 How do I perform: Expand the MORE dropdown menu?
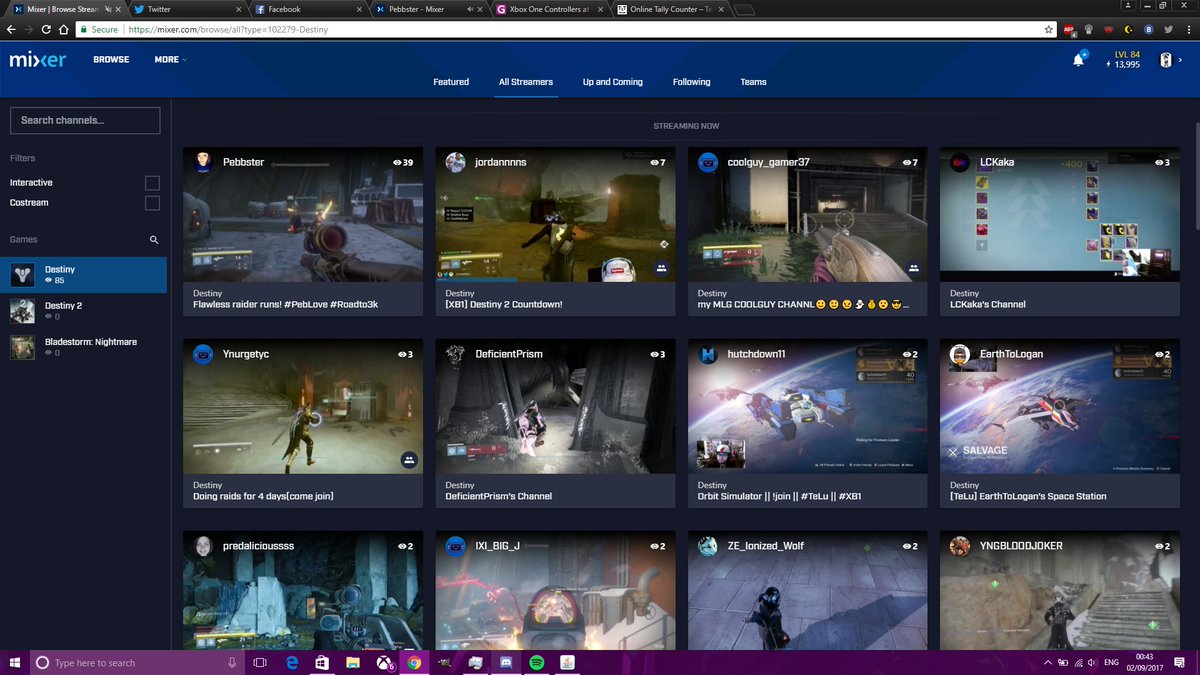pos(170,60)
